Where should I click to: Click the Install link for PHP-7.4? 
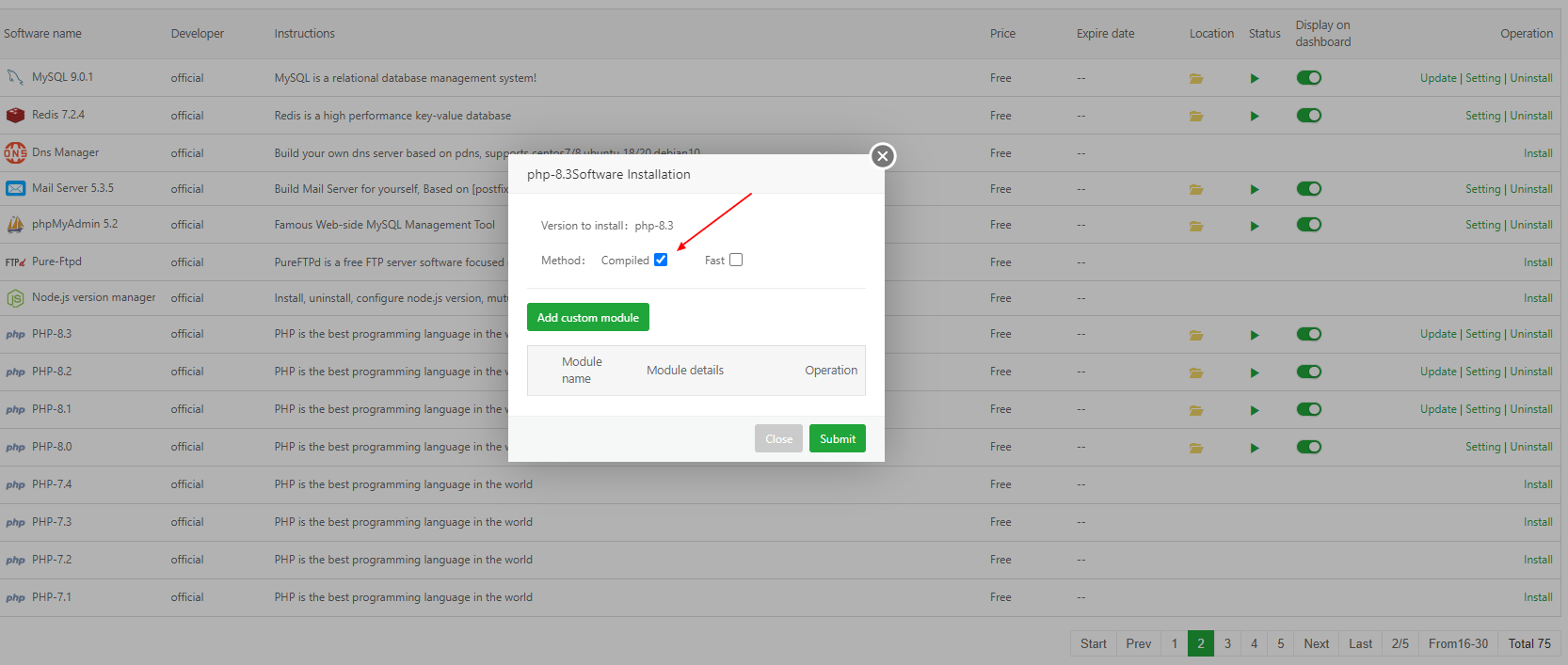pos(1538,484)
